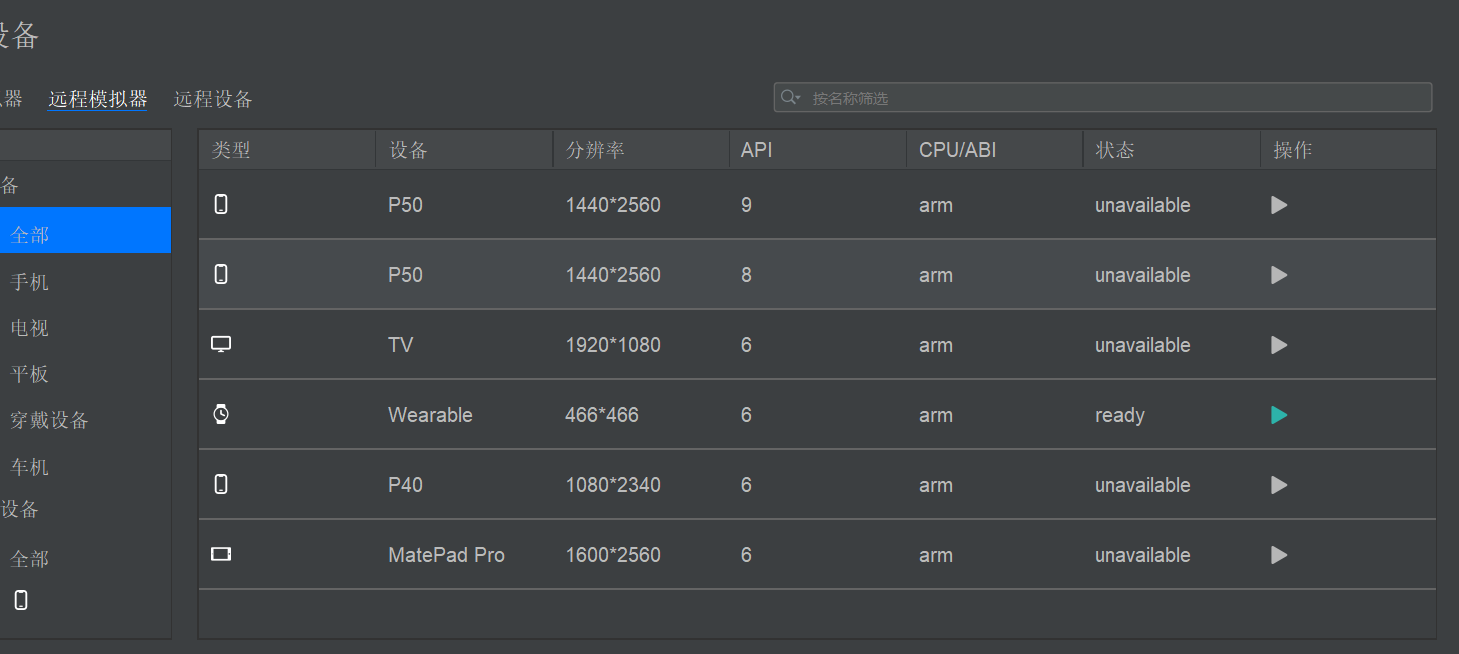1459x654 pixels.
Task: Switch to the 远程设备 tab
Action: [x=213, y=99]
